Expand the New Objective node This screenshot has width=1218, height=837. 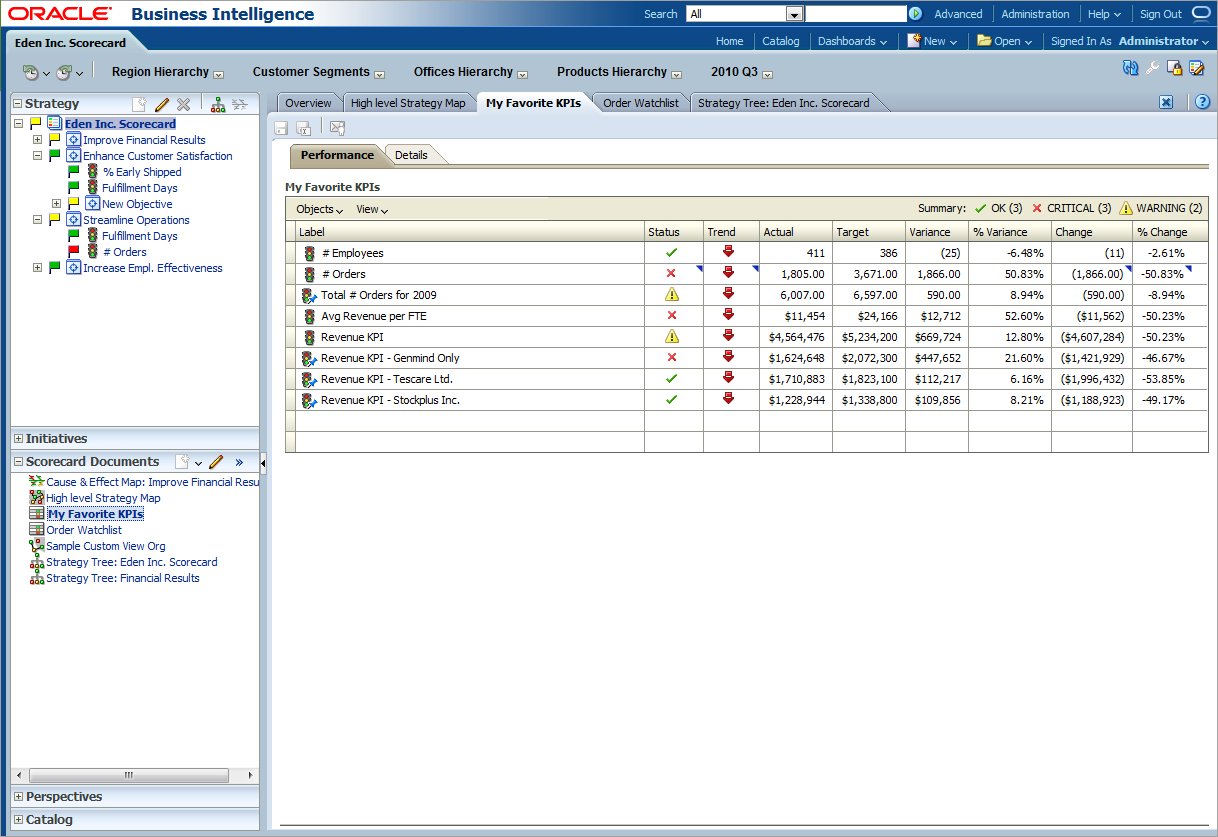[56, 204]
